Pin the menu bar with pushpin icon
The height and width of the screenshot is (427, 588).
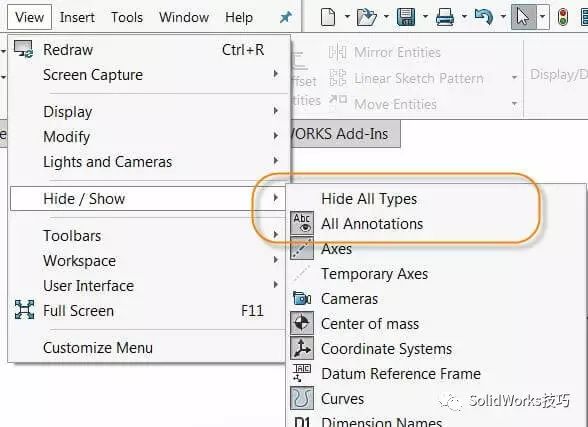(286, 17)
